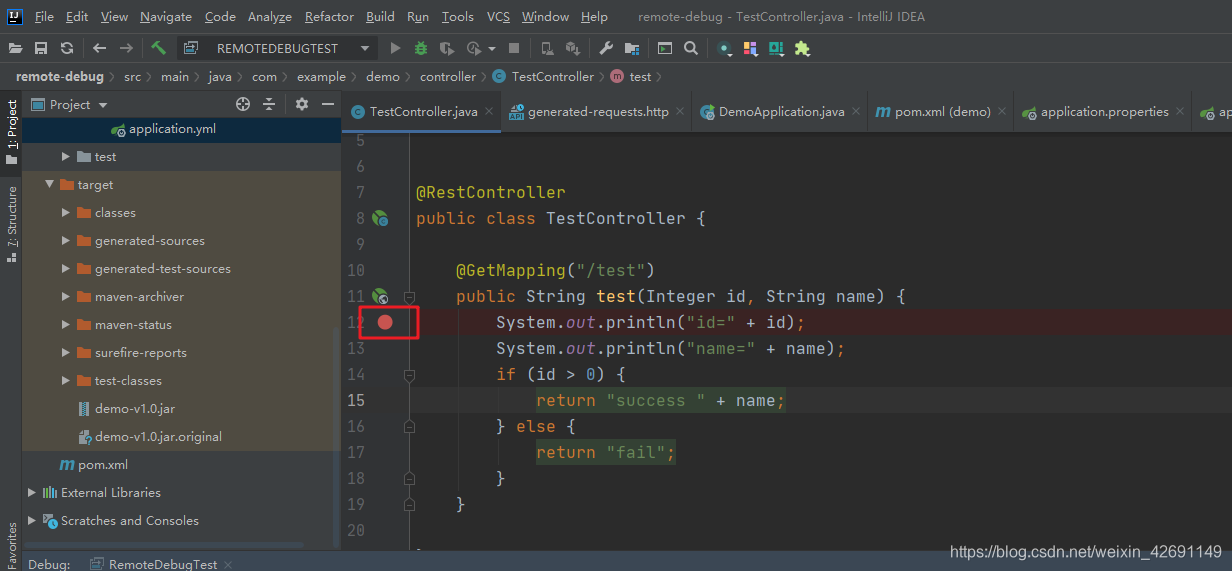This screenshot has height=571, width=1232.
Task: Click Collapse All icon in Project panel
Action: tap(269, 104)
